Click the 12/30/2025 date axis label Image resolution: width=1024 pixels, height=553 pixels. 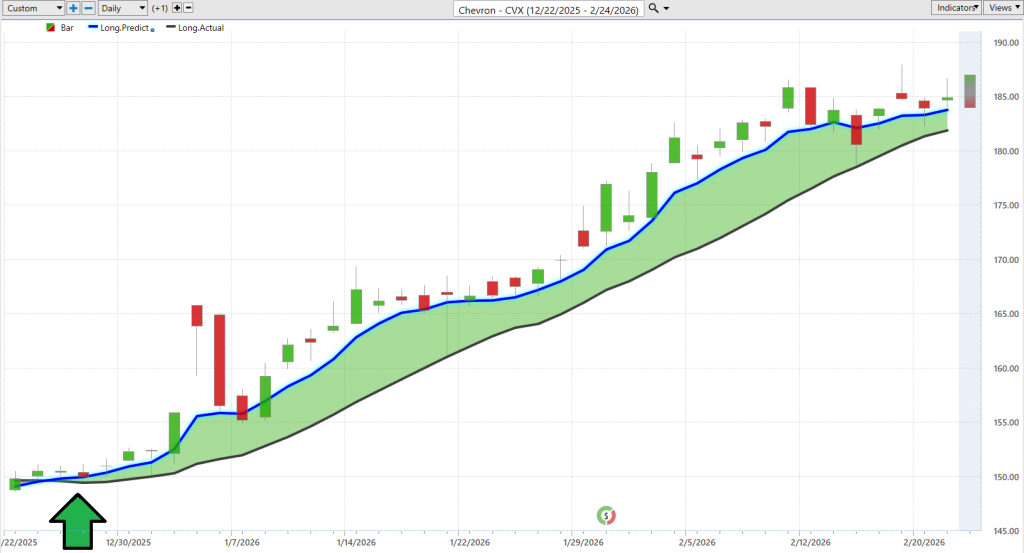(129, 543)
